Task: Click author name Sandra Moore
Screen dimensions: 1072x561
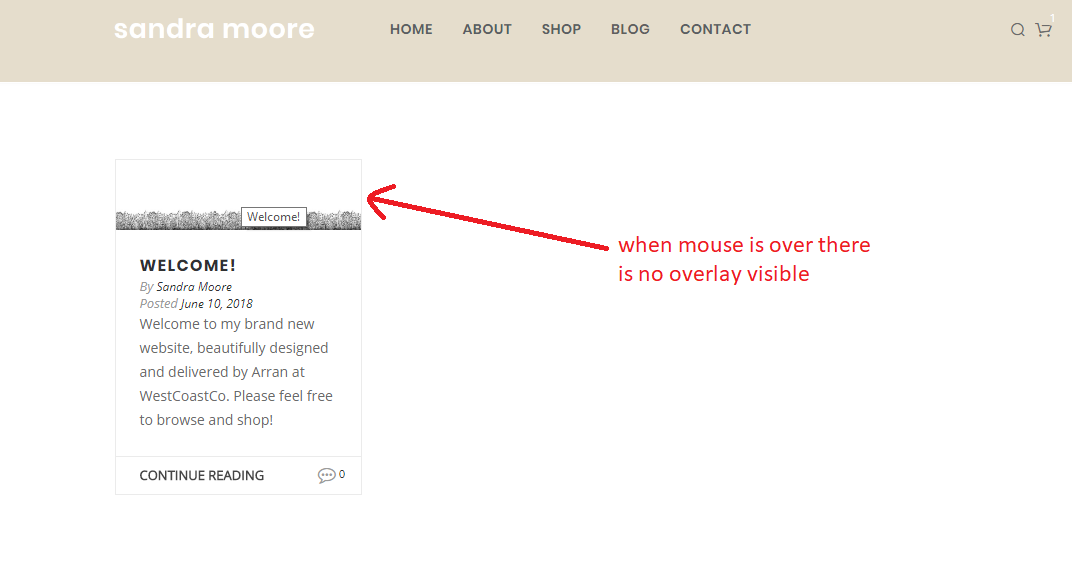Action: (x=194, y=287)
